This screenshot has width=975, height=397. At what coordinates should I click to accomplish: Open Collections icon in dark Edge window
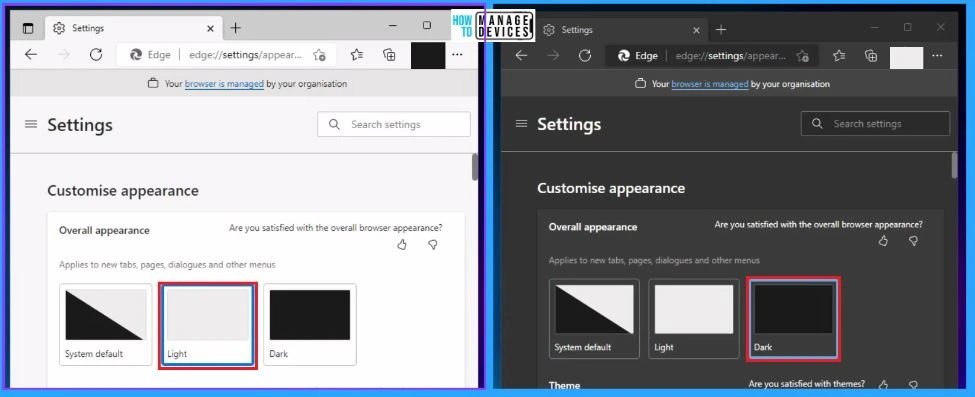[x=871, y=56]
